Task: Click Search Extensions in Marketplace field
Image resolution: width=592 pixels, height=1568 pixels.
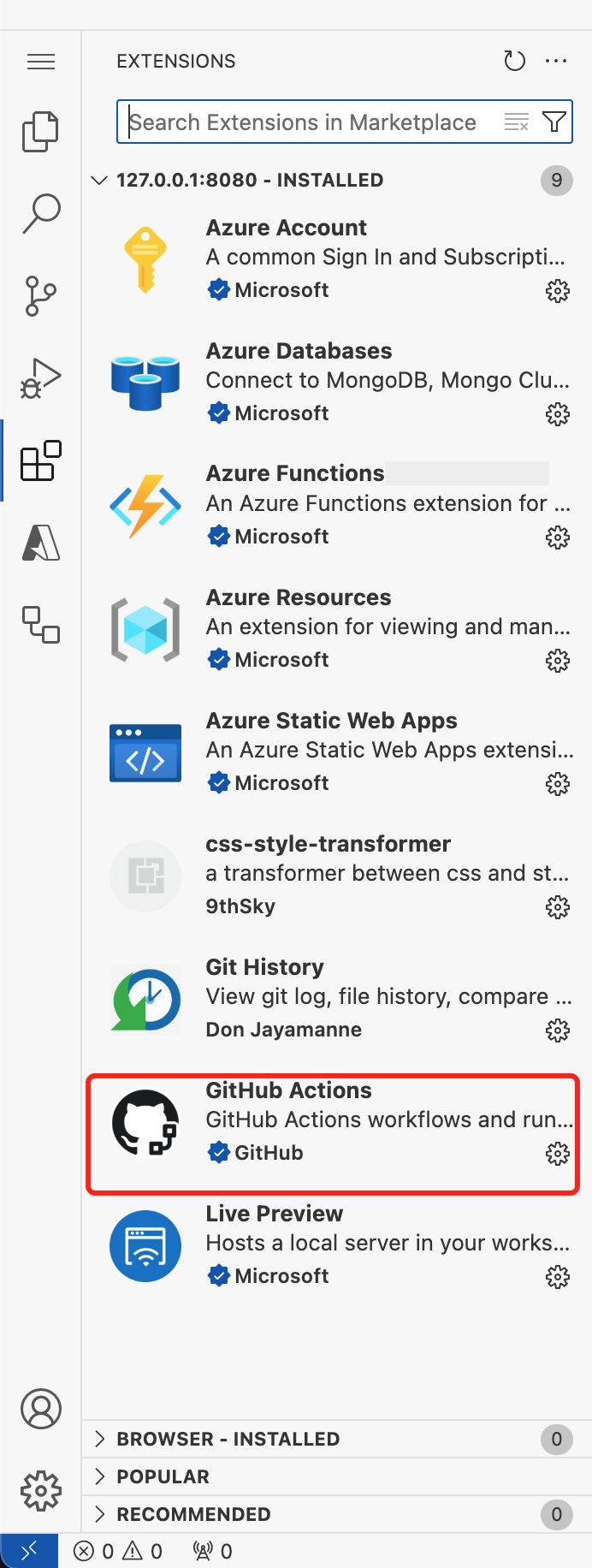Action: (x=308, y=122)
